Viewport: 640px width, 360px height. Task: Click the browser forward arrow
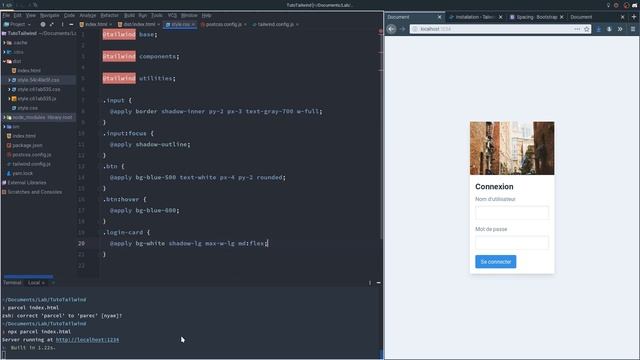402,29
